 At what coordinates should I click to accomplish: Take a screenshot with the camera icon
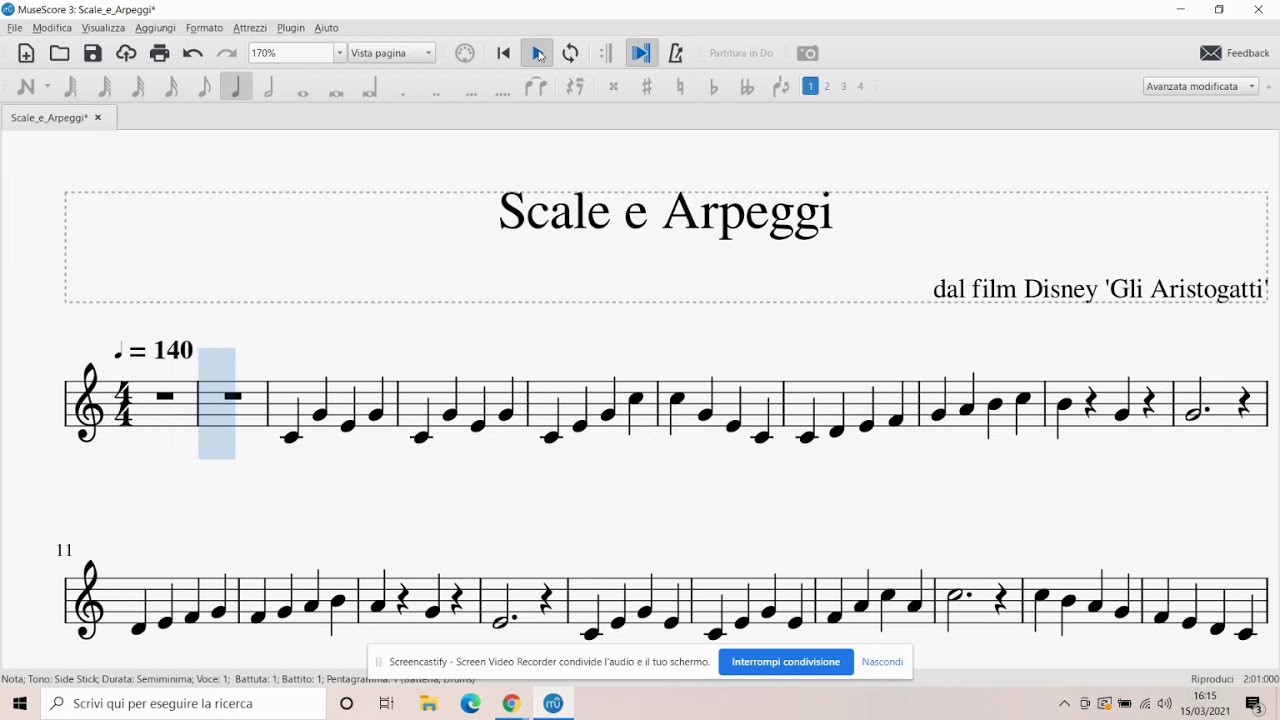pyautogui.click(x=808, y=53)
